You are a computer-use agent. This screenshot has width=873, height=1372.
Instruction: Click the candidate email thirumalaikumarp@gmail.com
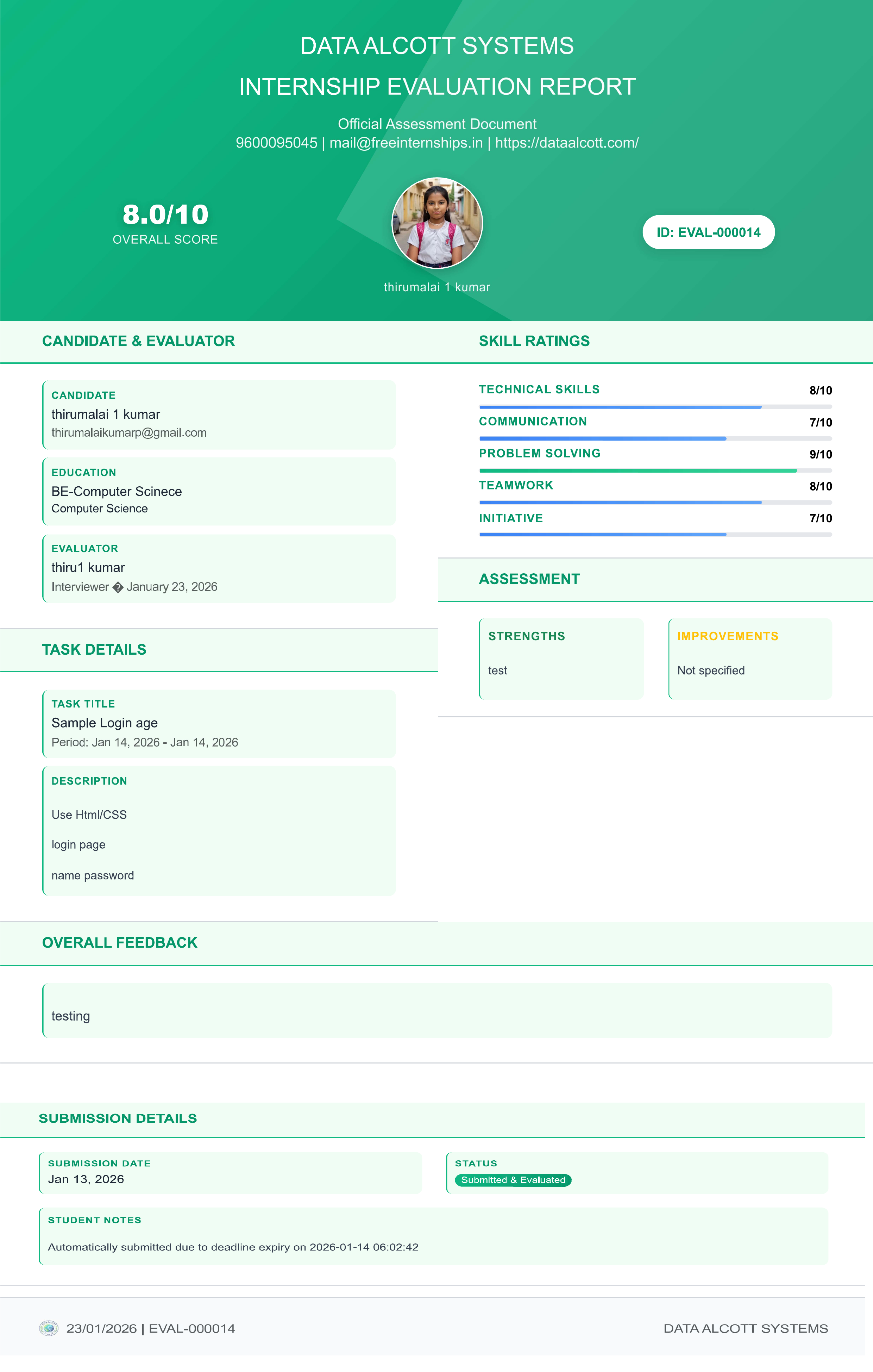click(129, 432)
